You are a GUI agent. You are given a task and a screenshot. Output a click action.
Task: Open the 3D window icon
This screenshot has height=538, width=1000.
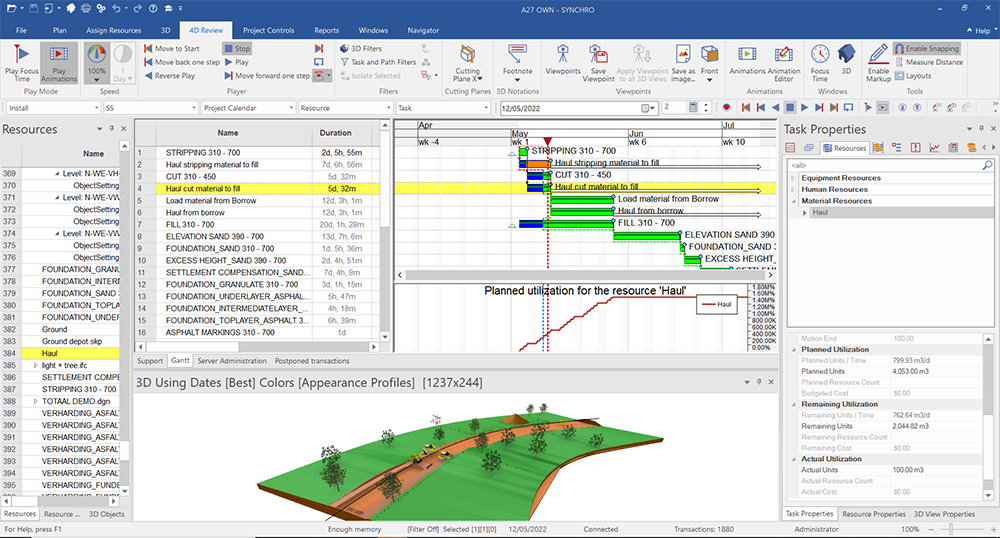[846, 59]
